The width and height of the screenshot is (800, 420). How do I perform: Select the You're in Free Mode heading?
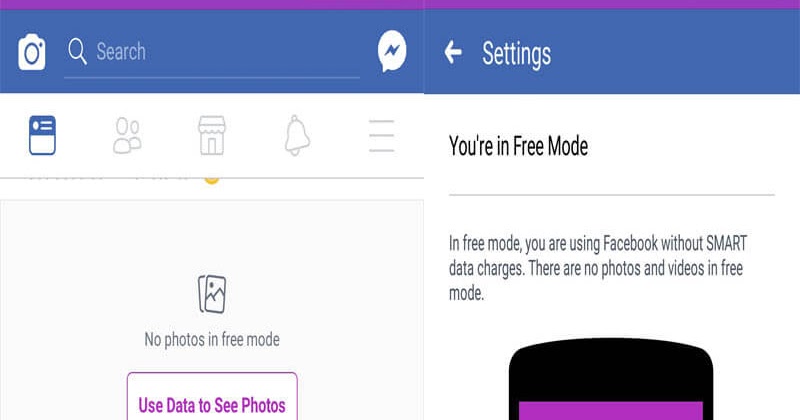coord(518,146)
